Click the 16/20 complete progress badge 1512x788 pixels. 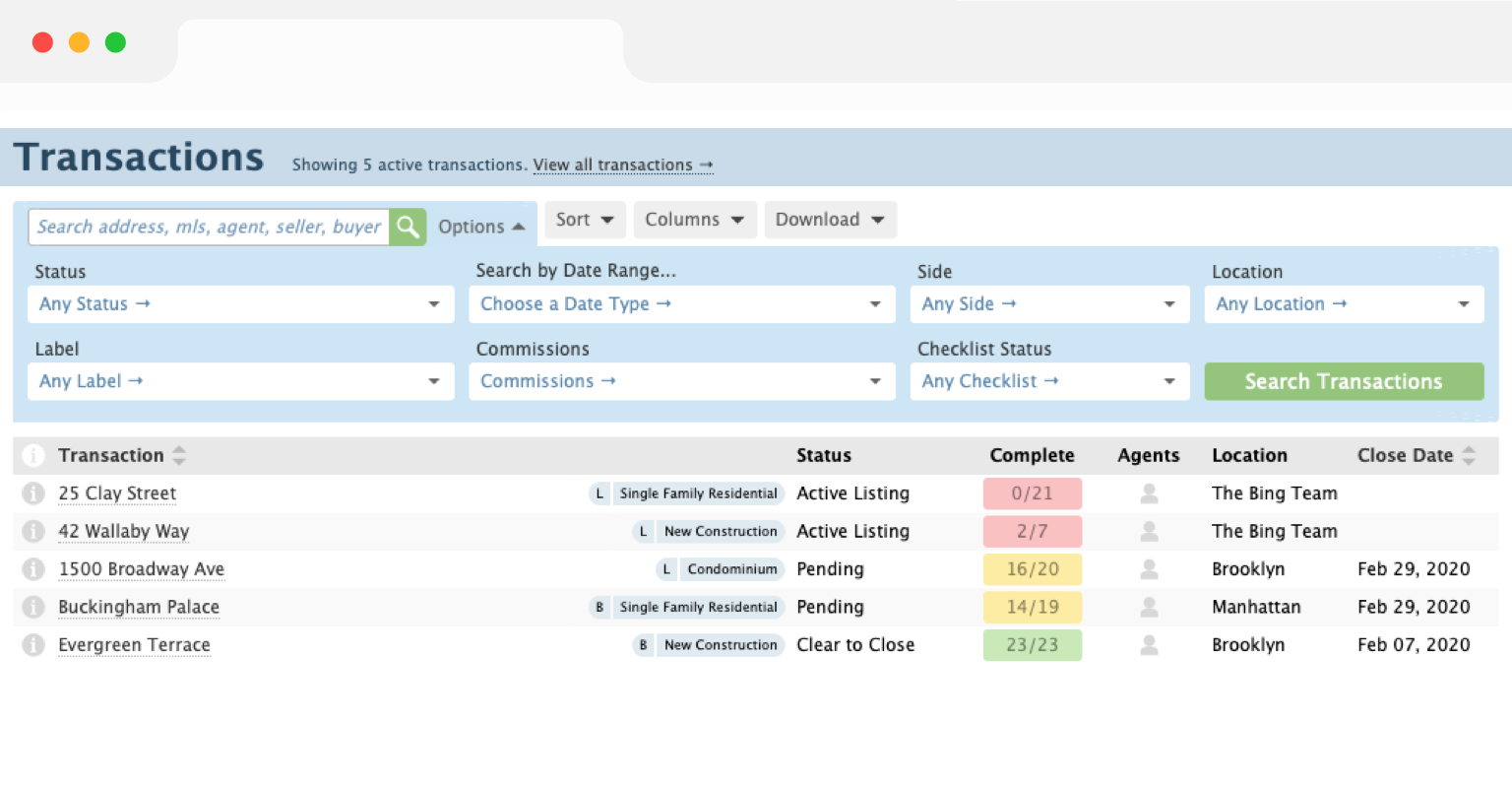(1033, 569)
